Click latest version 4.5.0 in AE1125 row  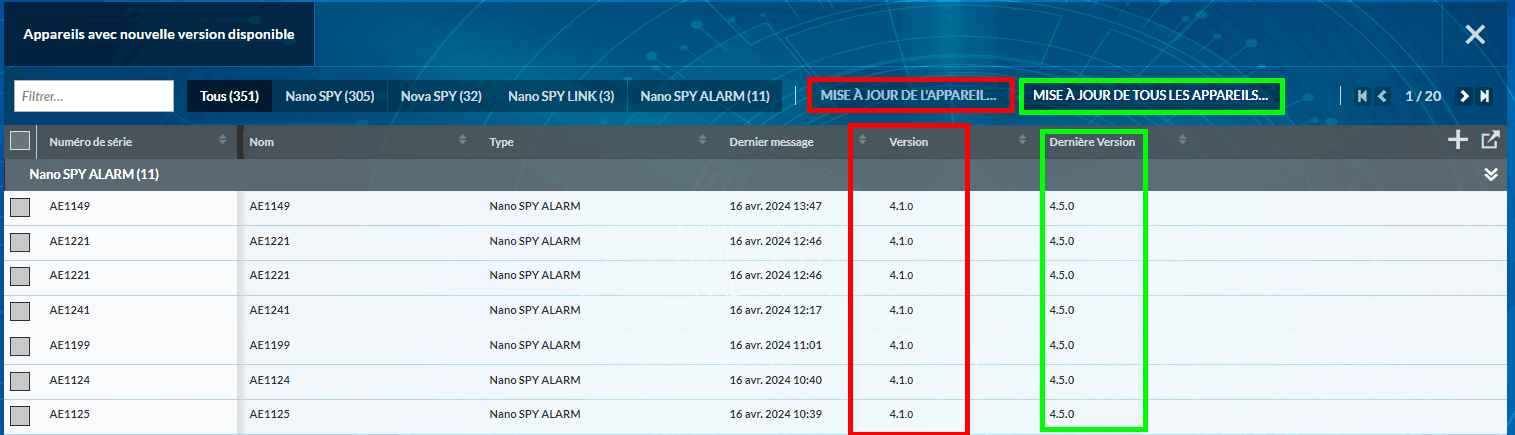(x=1061, y=414)
